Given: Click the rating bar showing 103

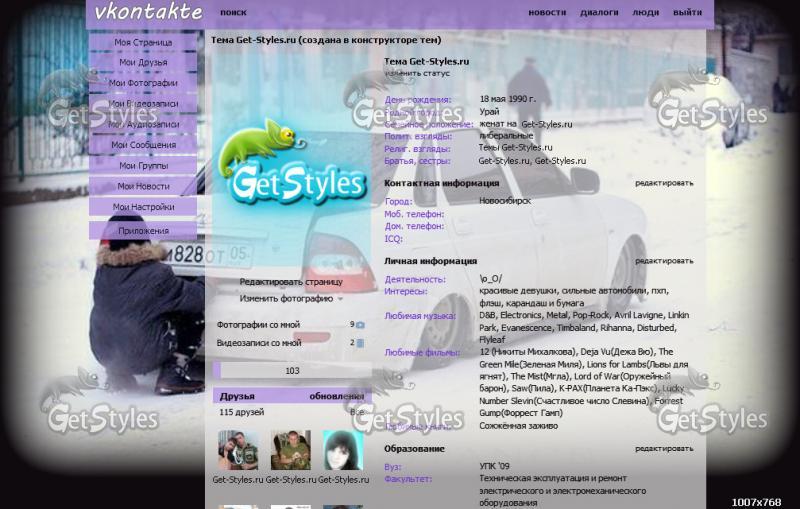Looking at the screenshot, I should tap(292, 371).
